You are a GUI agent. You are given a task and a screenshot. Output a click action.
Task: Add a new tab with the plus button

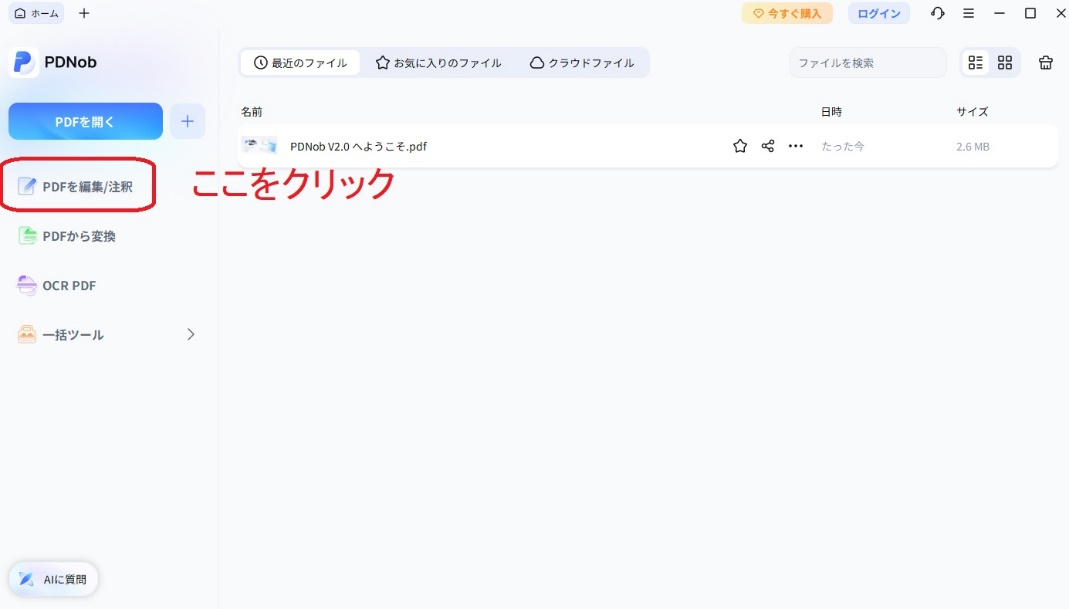(x=84, y=13)
